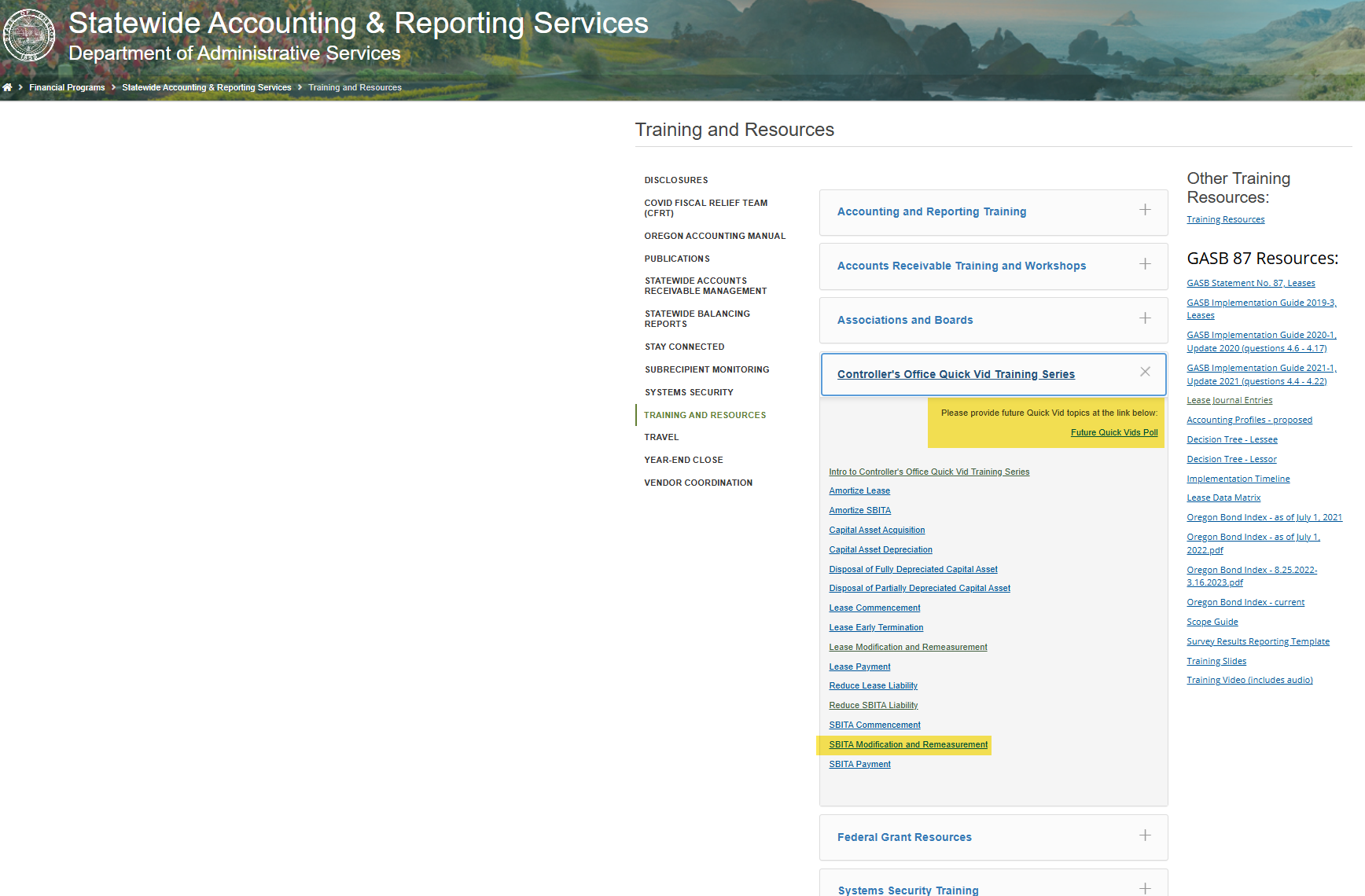
Task: Open Oregon Accounting Manual in sidebar
Action: click(715, 236)
